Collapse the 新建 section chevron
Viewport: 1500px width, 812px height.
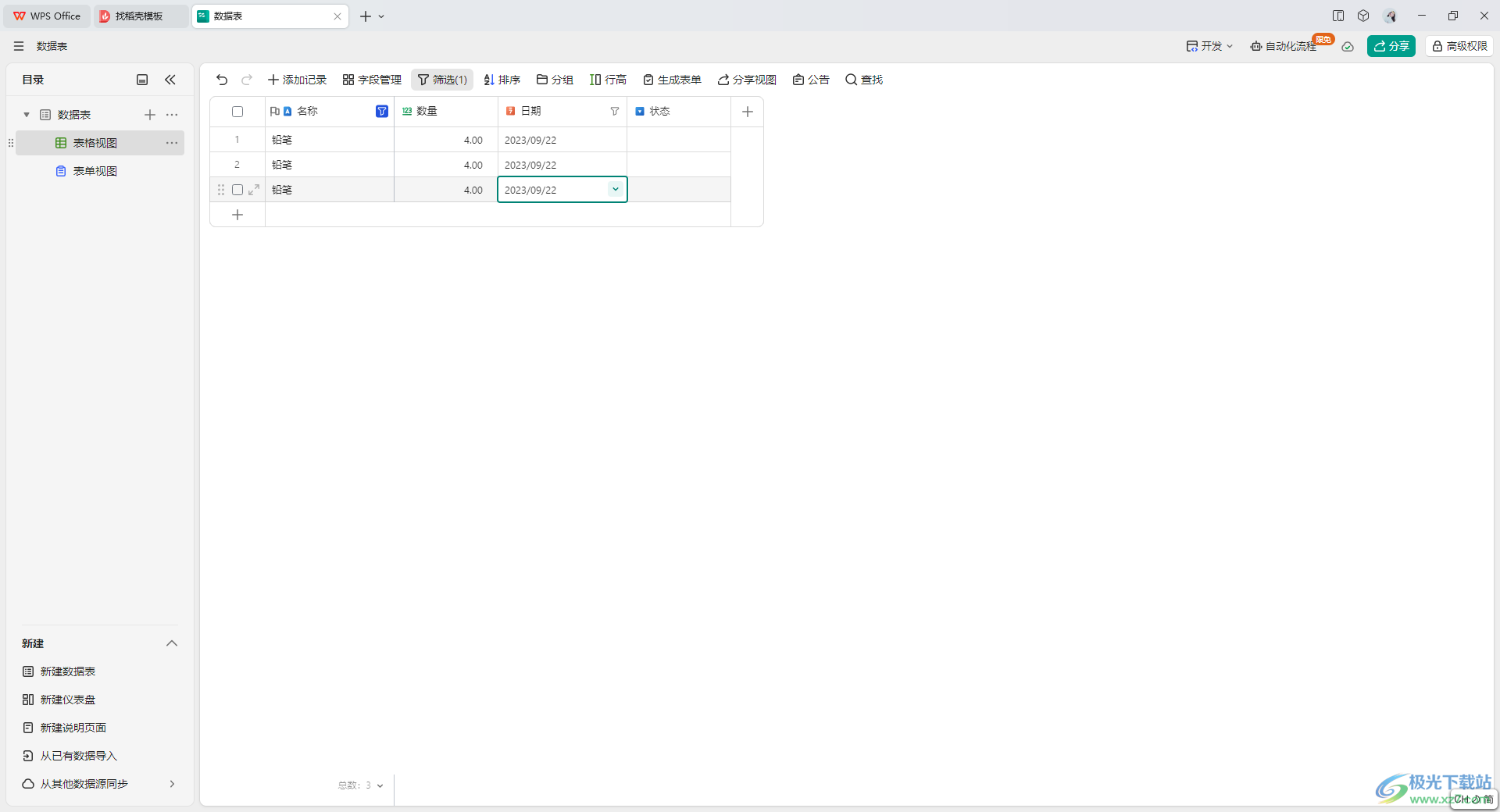pos(172,643)
